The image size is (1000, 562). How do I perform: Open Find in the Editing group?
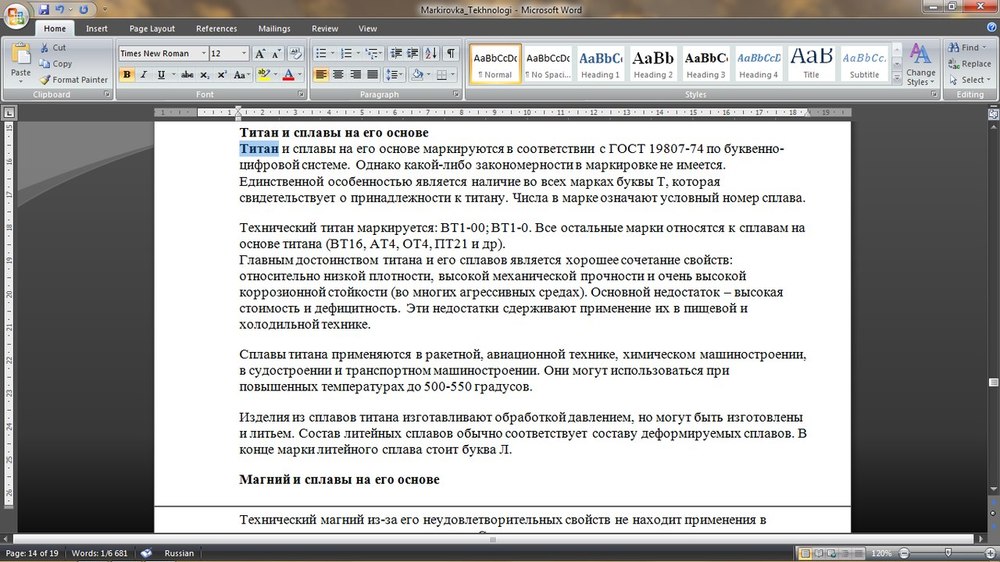pos(964,48)
